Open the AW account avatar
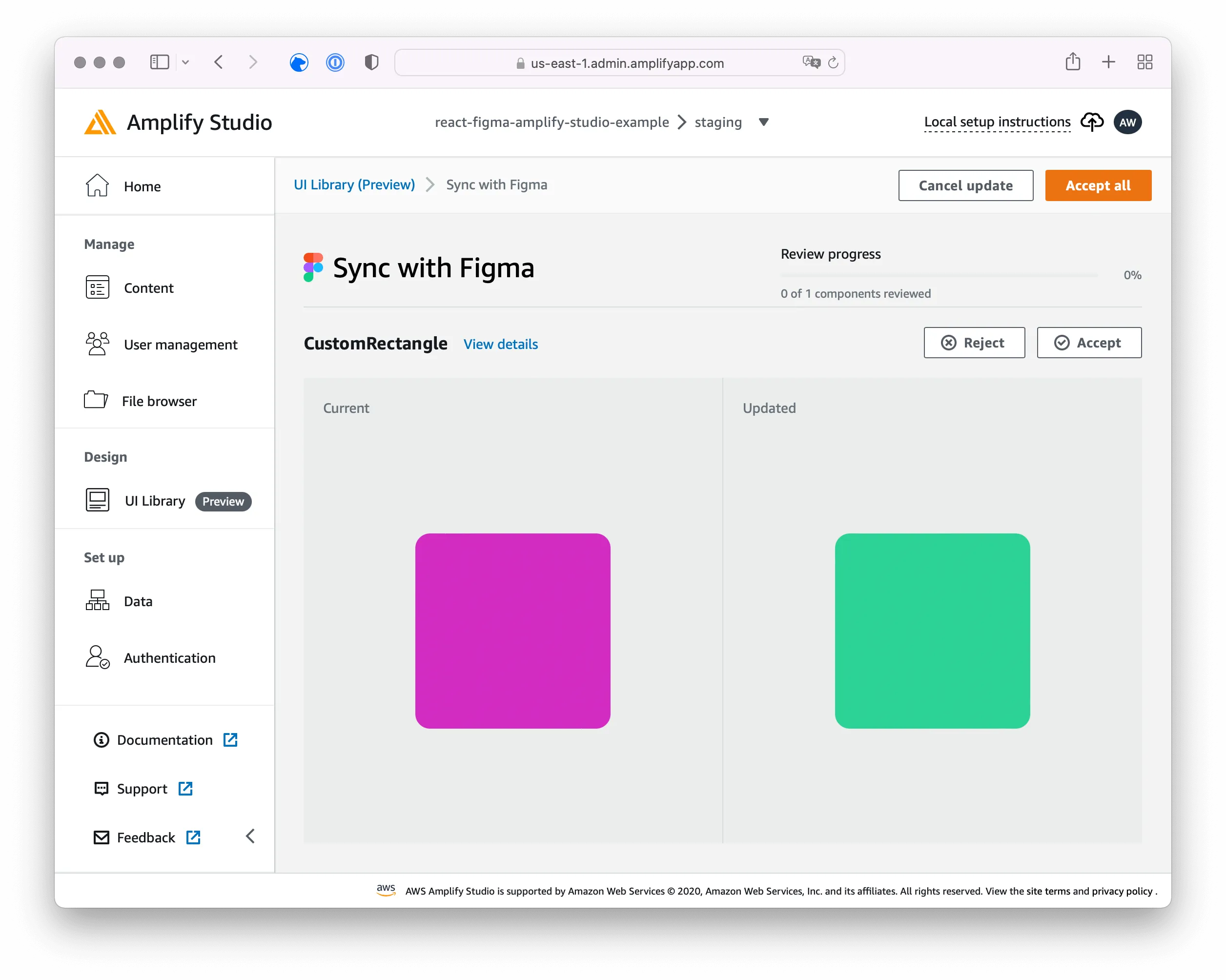The height and width of the screenshot is (980, 1226). tap(1127, 122)
